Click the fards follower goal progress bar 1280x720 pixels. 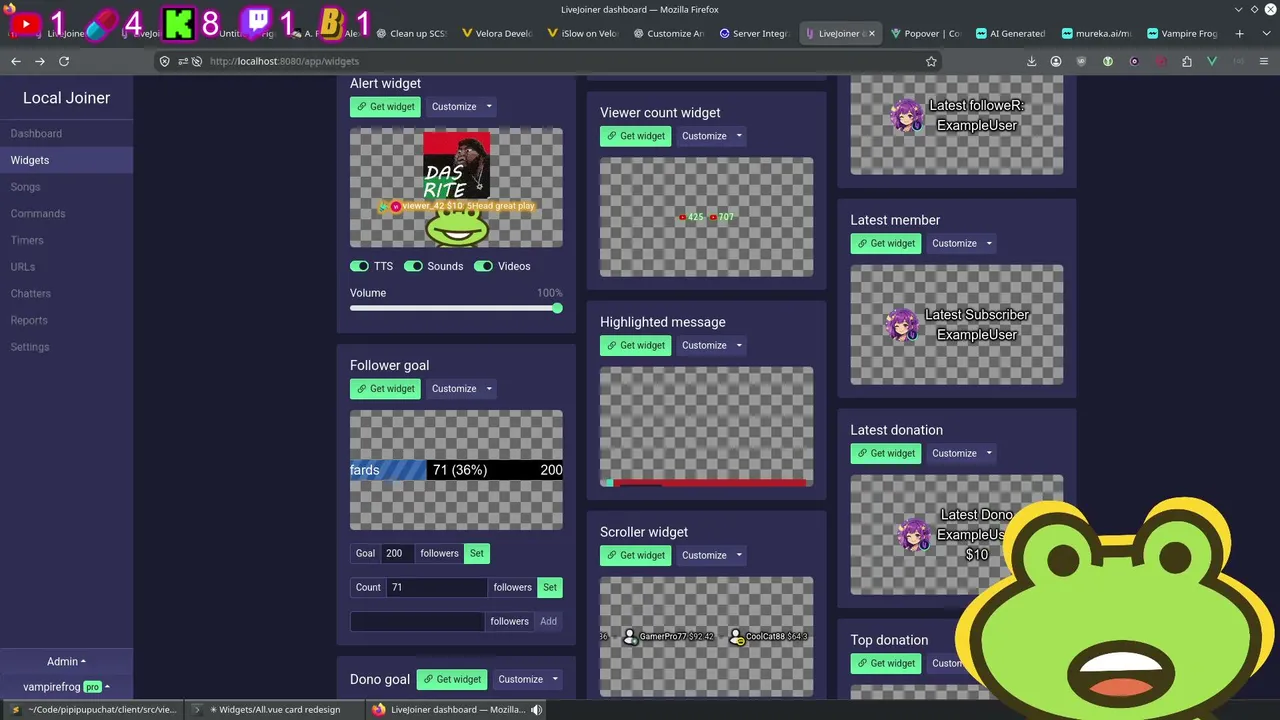click(x=456, y=470)
